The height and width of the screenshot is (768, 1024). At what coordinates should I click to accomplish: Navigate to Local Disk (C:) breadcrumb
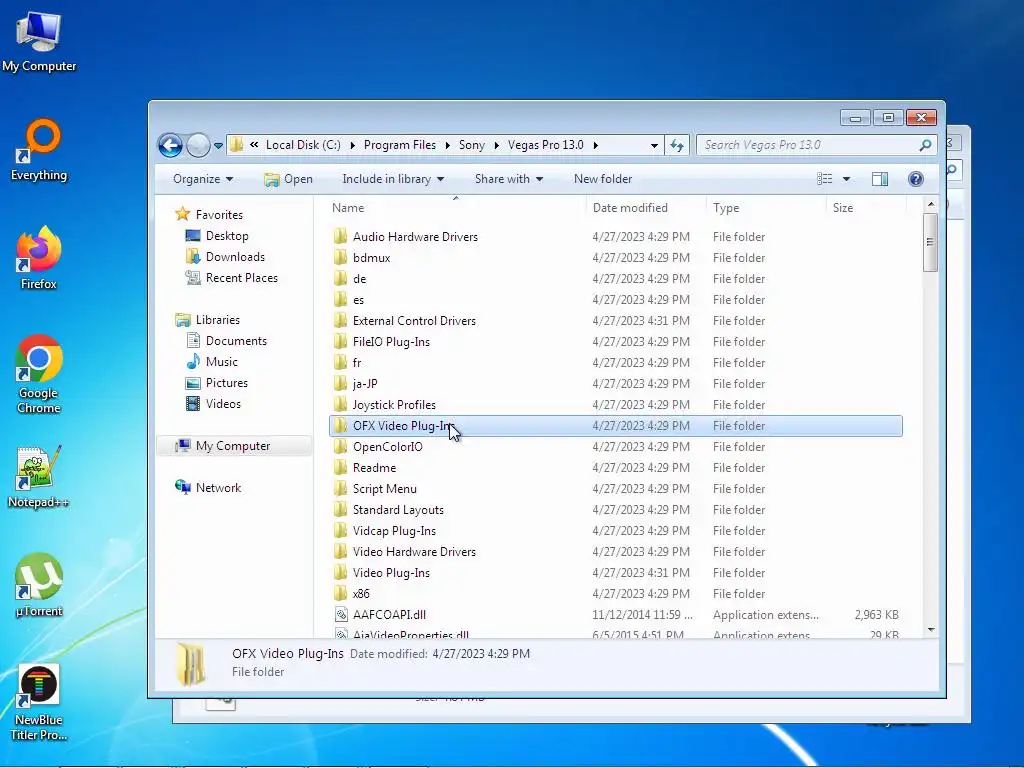(x=303, y=145)
